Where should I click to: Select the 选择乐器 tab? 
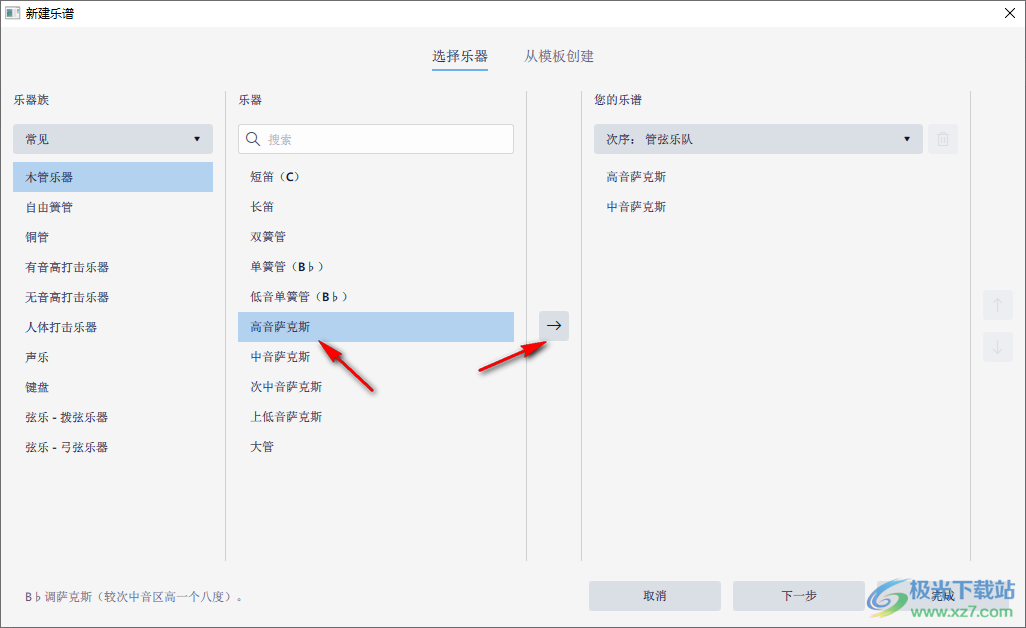(459, 57)
